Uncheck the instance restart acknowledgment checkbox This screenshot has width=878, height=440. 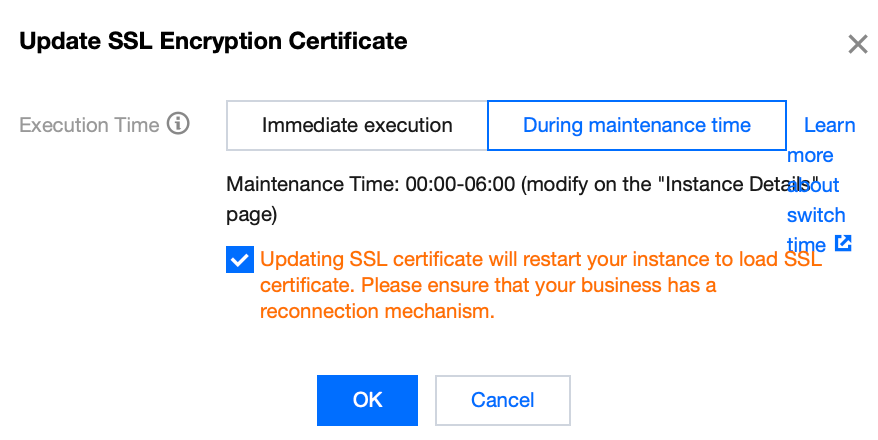click(239, 262)
